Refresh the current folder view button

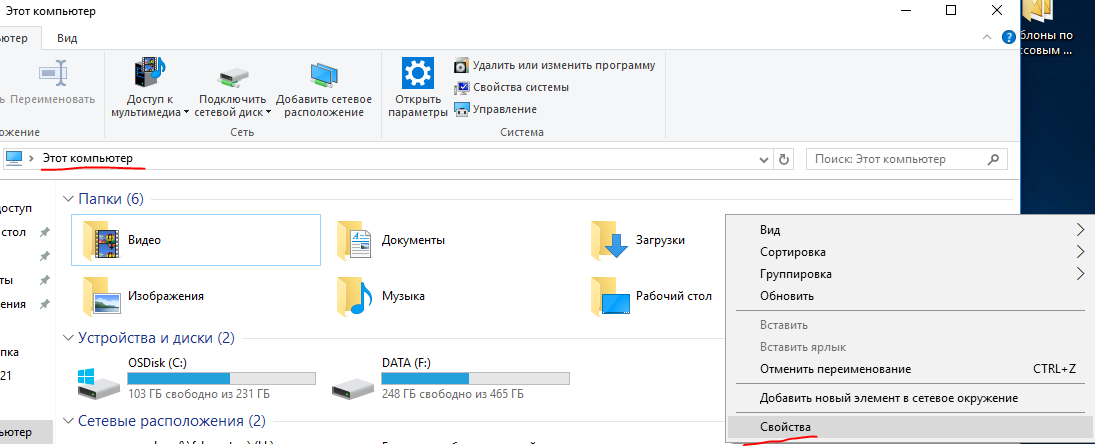784,159
